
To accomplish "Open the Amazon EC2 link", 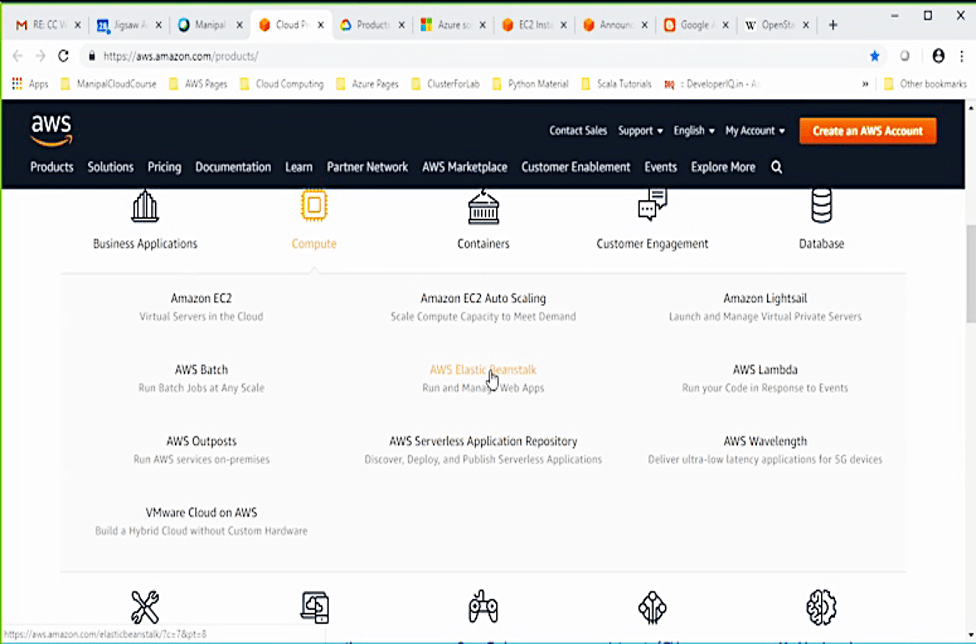I will 201,298.
